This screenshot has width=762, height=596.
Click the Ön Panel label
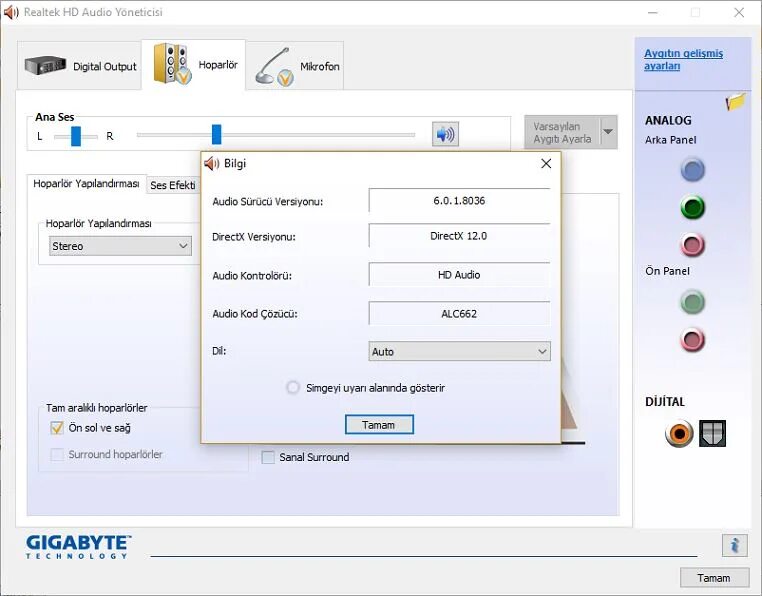pos(667,271)
